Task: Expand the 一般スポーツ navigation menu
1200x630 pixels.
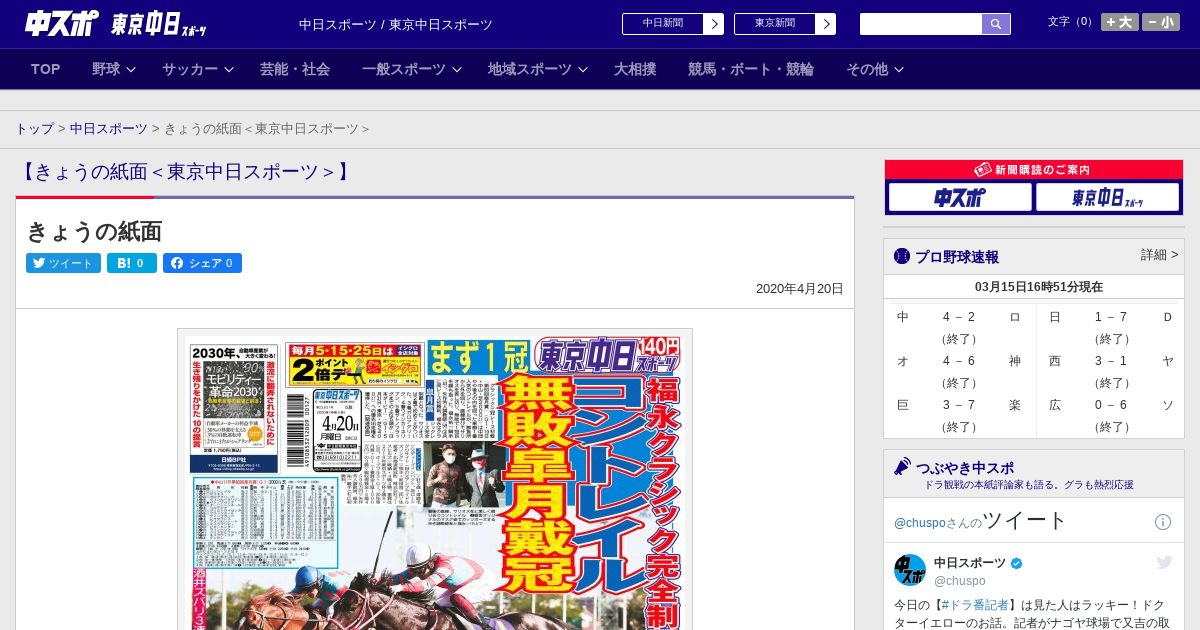Action: [x=412, y=69]
